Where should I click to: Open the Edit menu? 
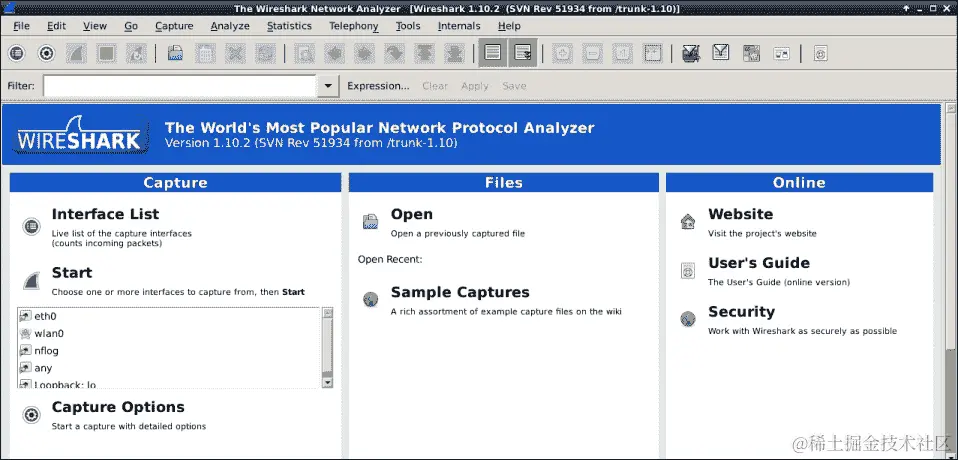point(56,26)
